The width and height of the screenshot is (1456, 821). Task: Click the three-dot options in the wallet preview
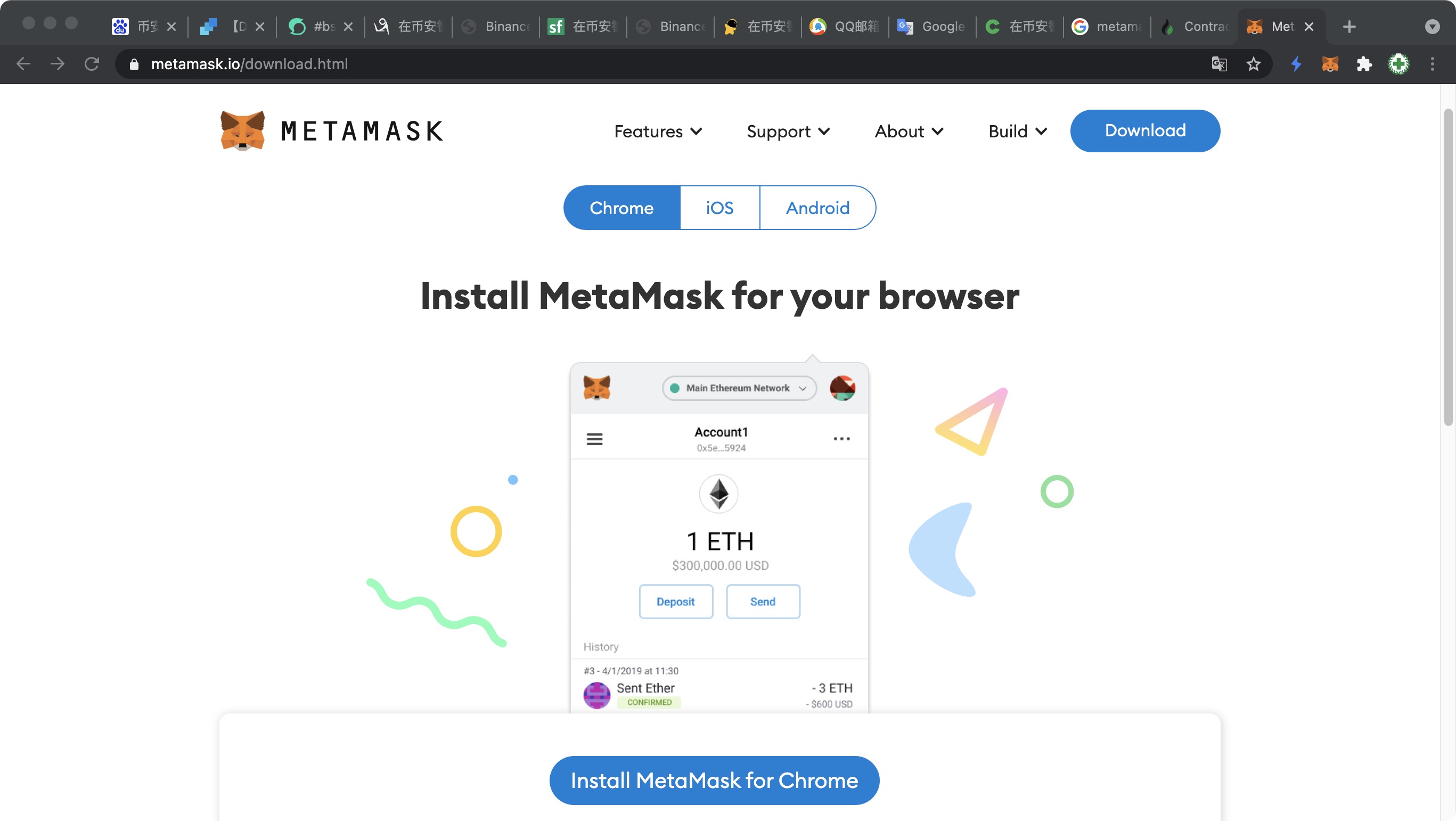841,439
